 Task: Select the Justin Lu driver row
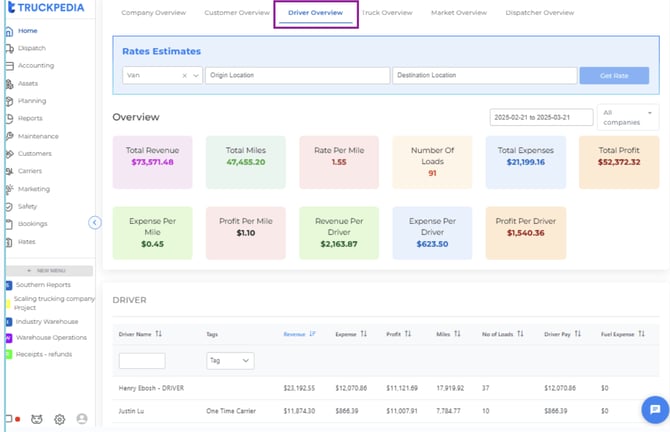click(x=386, y=411)
